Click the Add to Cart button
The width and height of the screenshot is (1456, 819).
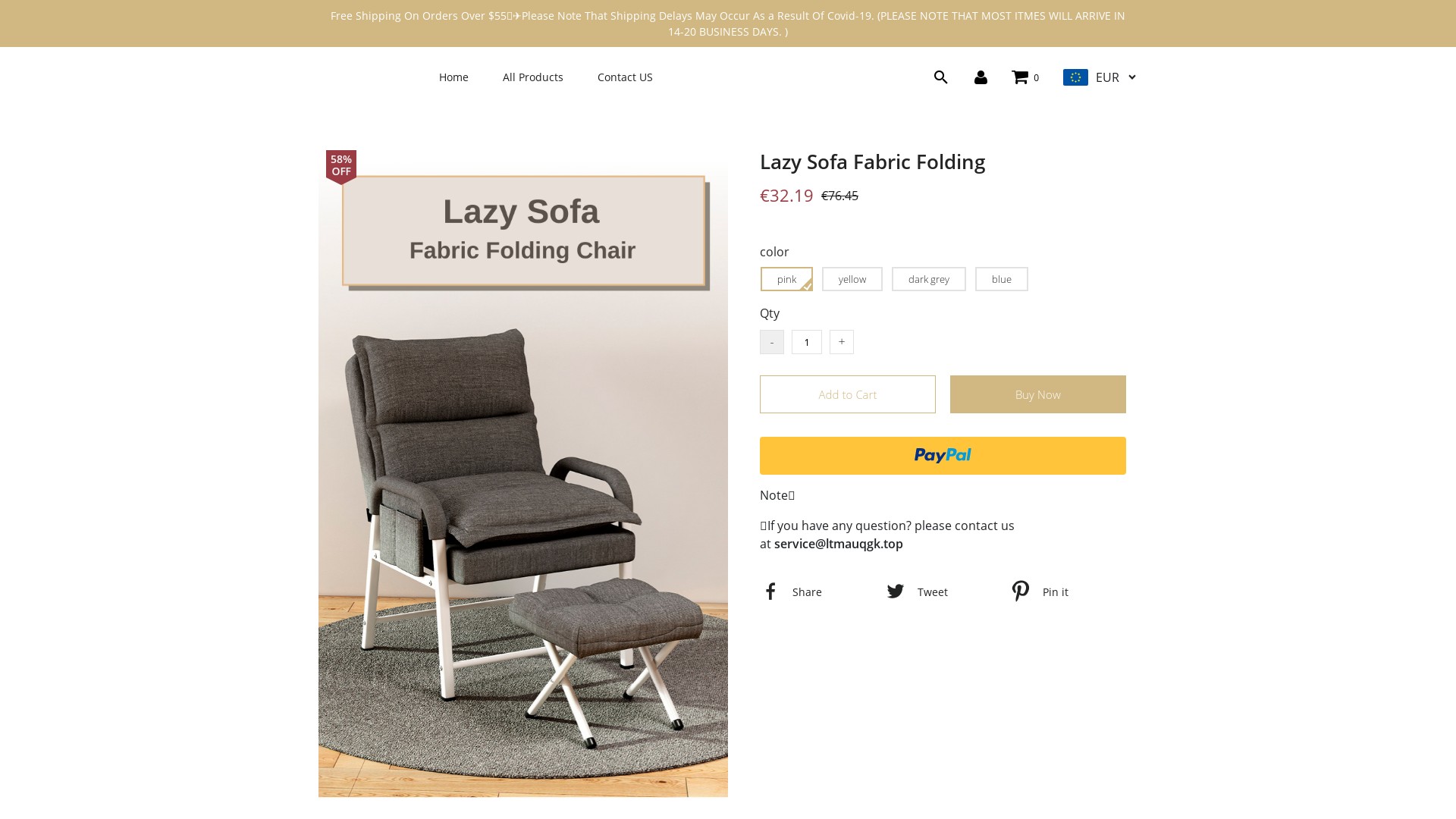pos(848,394)
